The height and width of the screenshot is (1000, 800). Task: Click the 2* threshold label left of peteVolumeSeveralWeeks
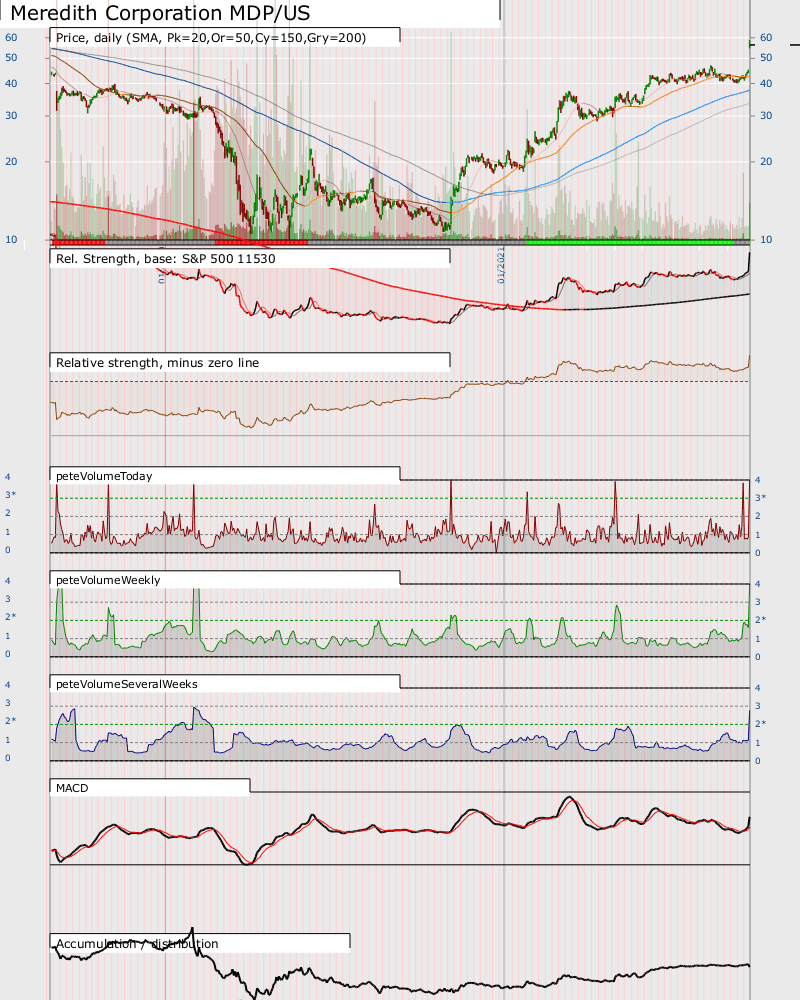[11, 721]
